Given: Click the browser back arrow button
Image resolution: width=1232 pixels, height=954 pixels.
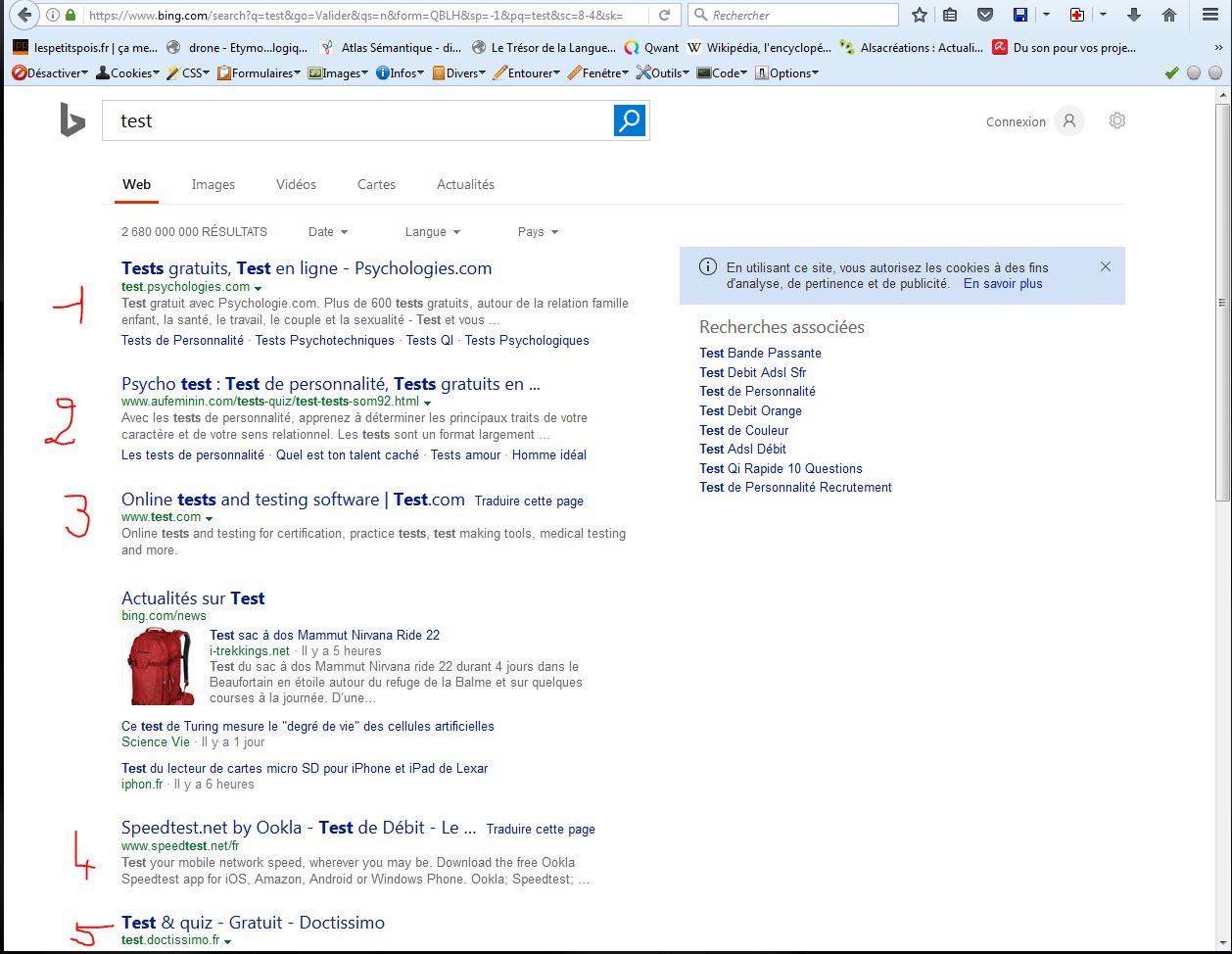Looking at the screenshot, I should (x=24, y=15).
